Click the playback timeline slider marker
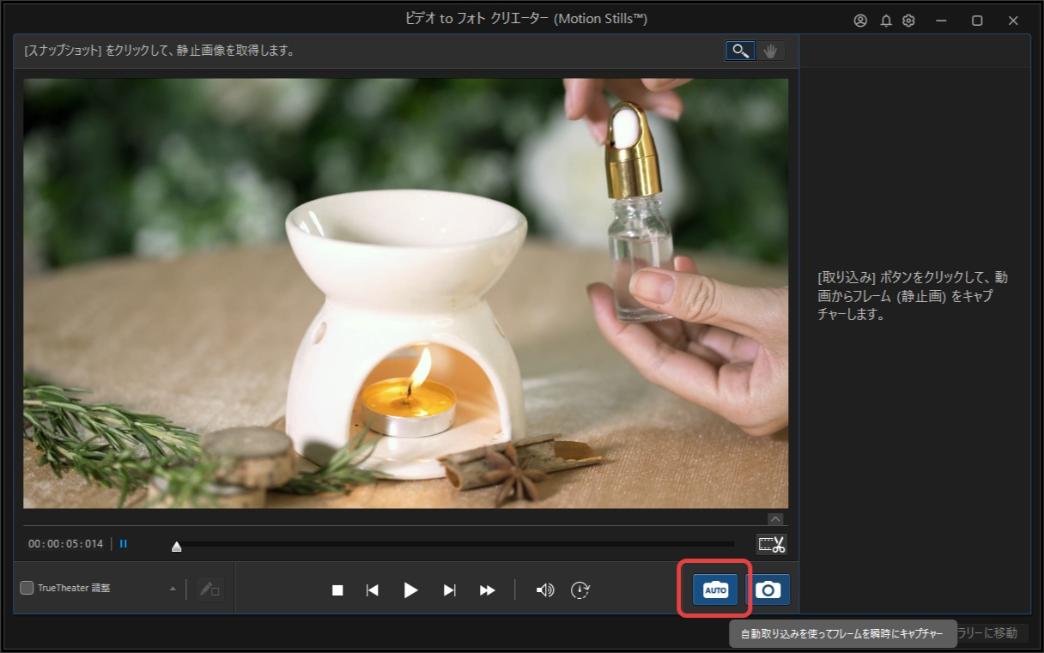Screen dimensions: 1044x653 [x=176, y=545]
